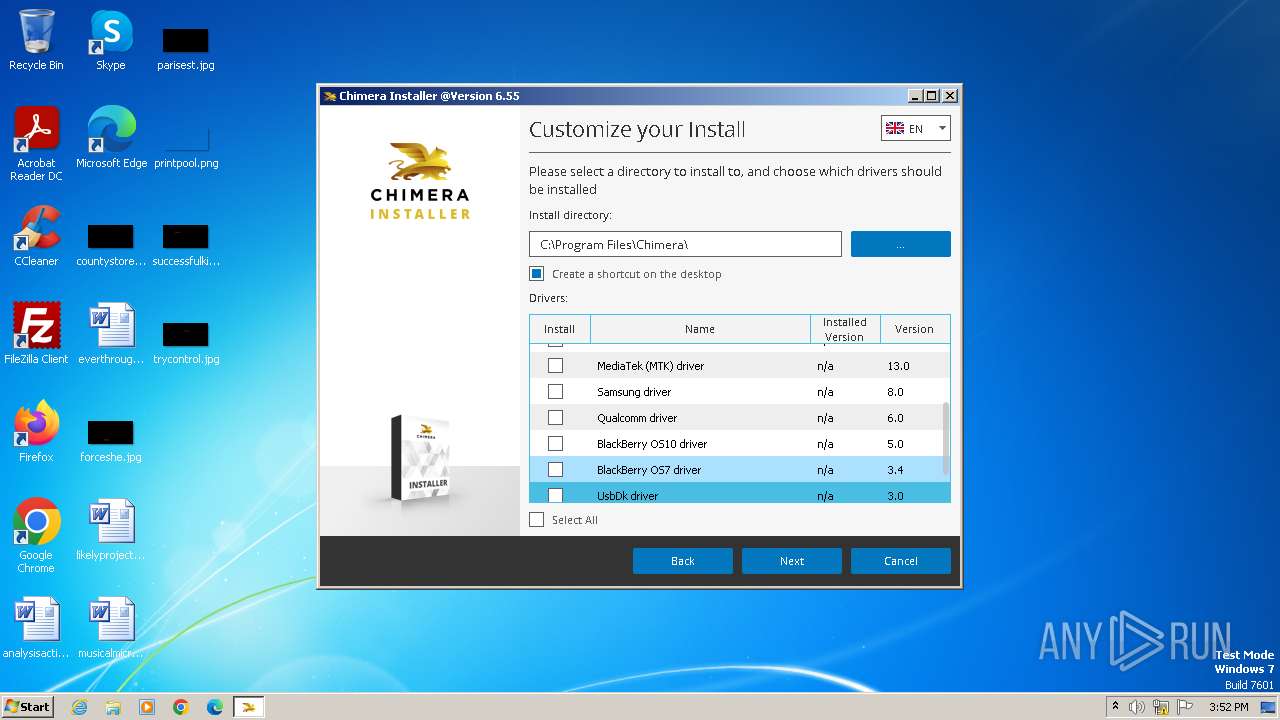This screenshot has height=720, width=1280.
Task: Click the Name column header
Action: pos(700,329)
